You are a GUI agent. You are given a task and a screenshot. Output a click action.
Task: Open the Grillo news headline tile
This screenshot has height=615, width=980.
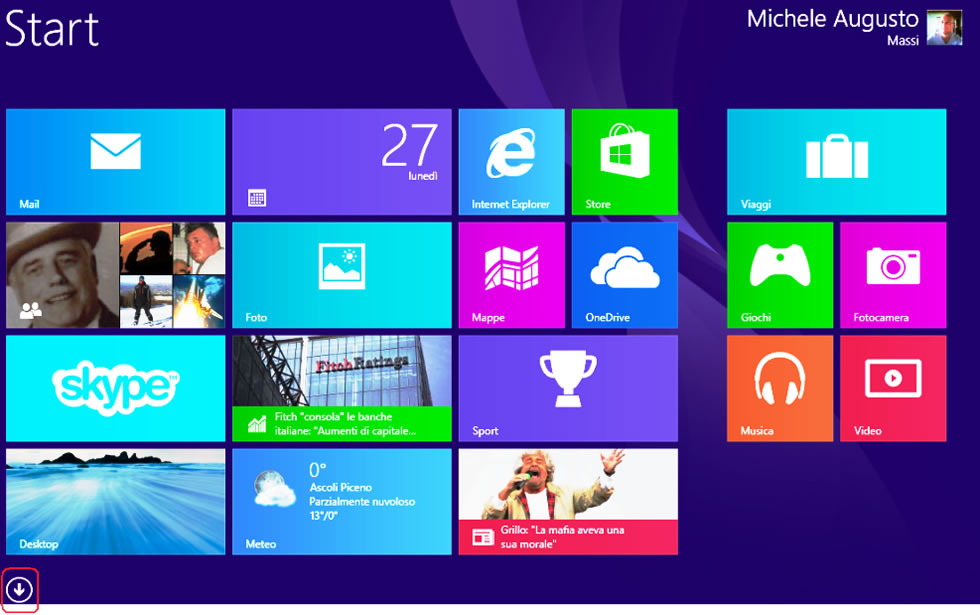(568, 501)
